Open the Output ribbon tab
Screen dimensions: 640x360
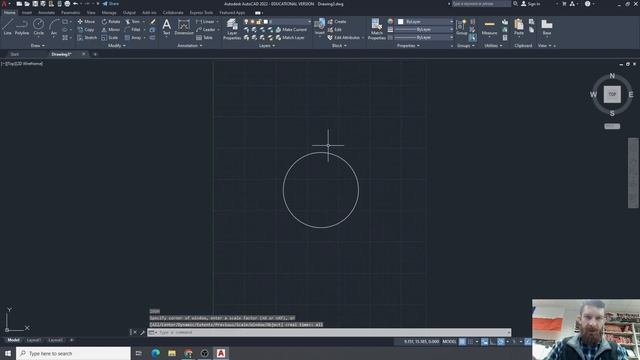(x=129, y=13)
